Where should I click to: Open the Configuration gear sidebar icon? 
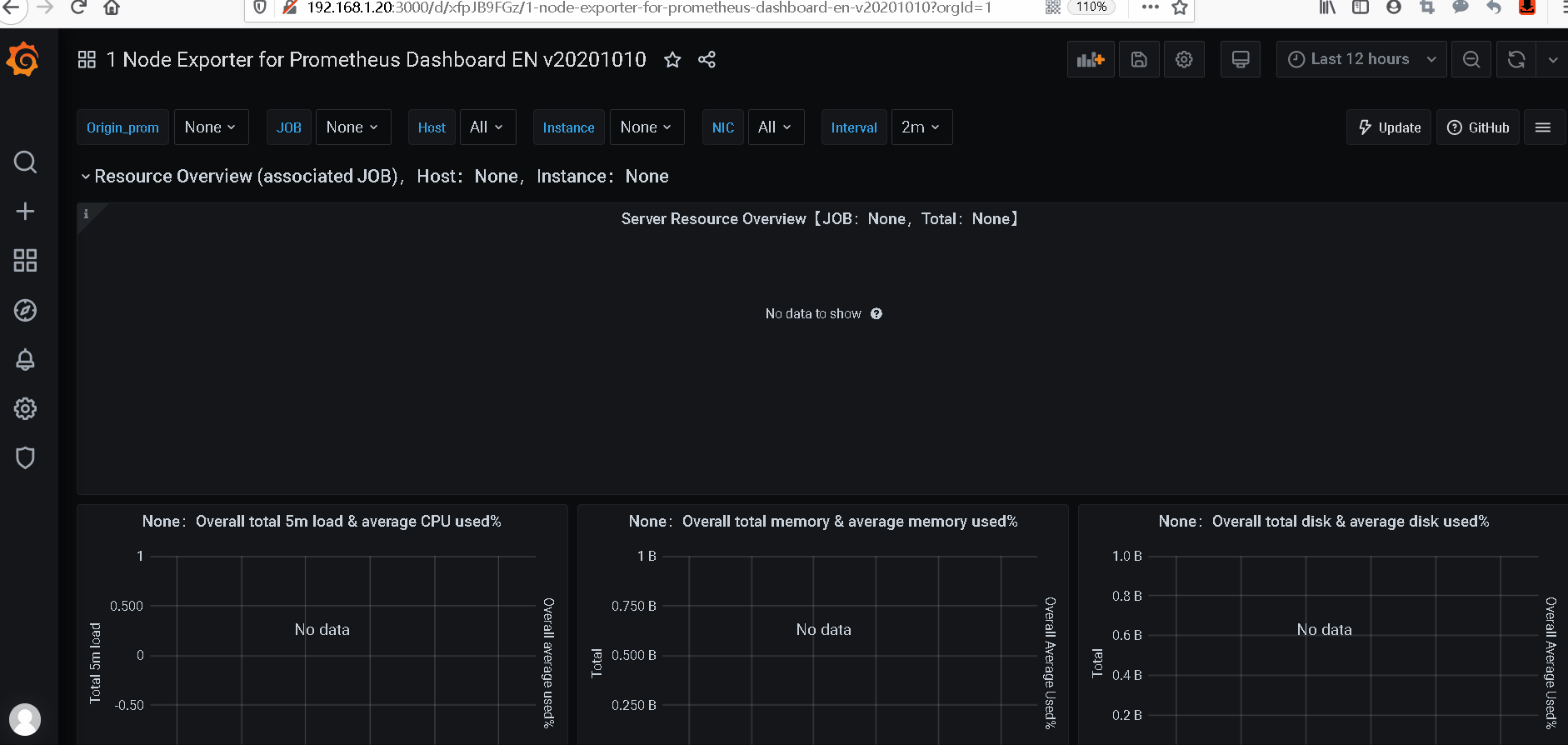[x=25, y=408]
